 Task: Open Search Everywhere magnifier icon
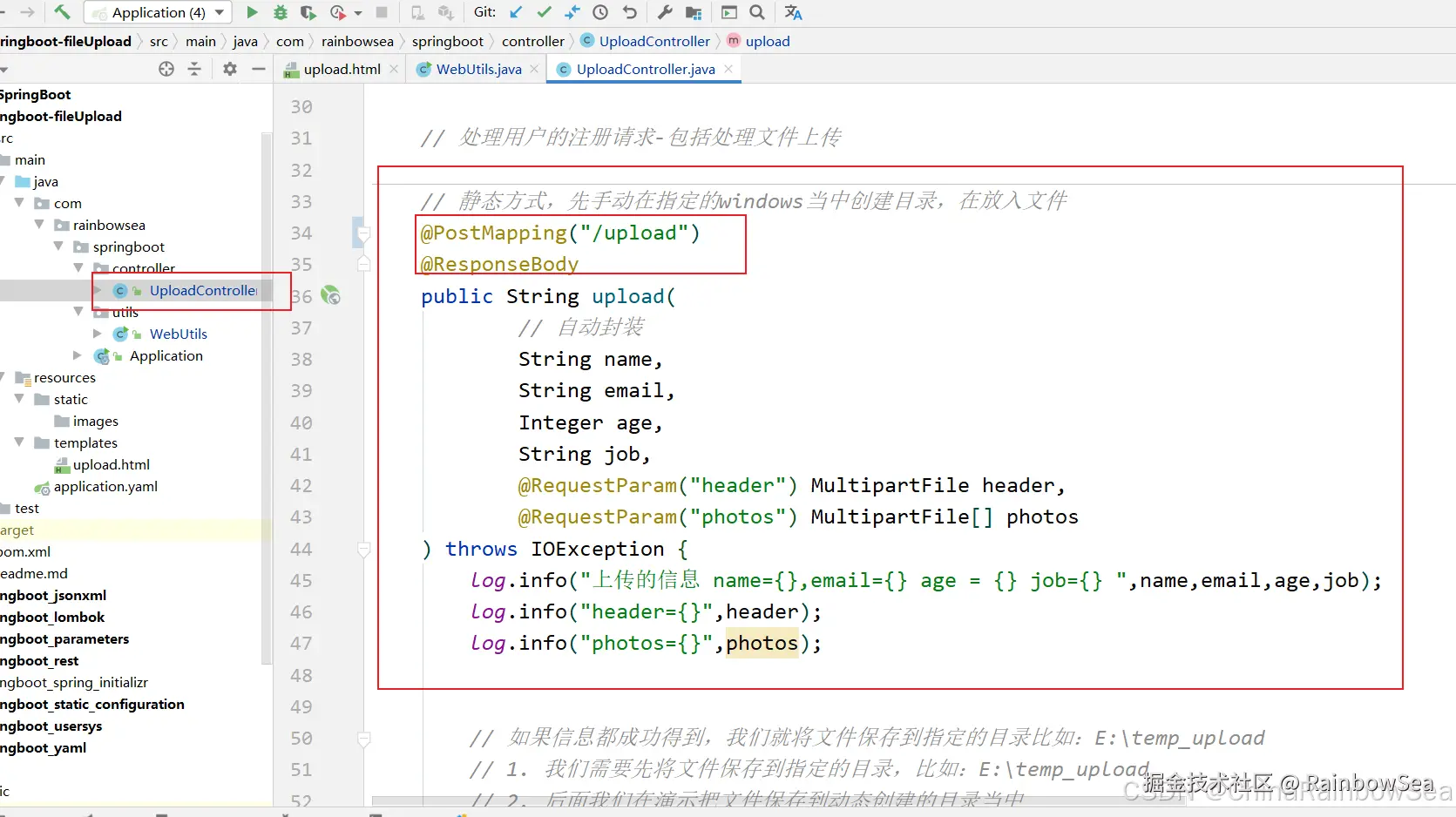pos(757,12)
